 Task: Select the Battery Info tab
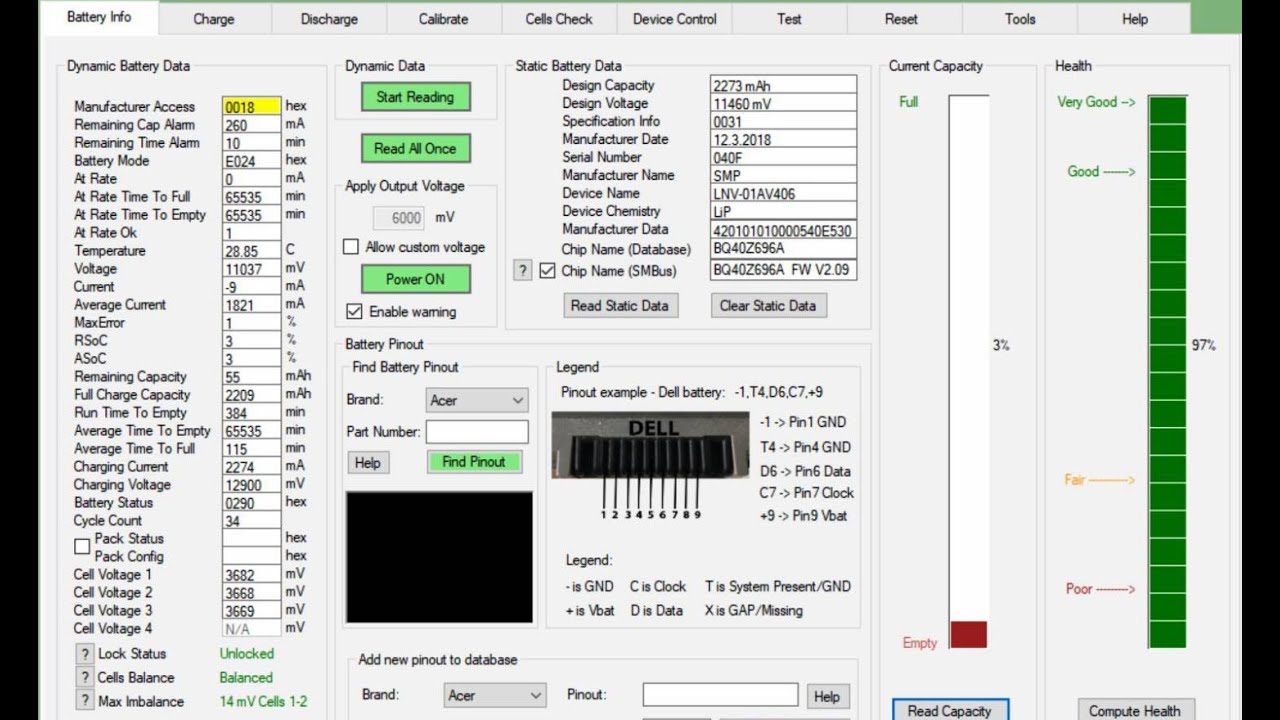tap(99, 17)
